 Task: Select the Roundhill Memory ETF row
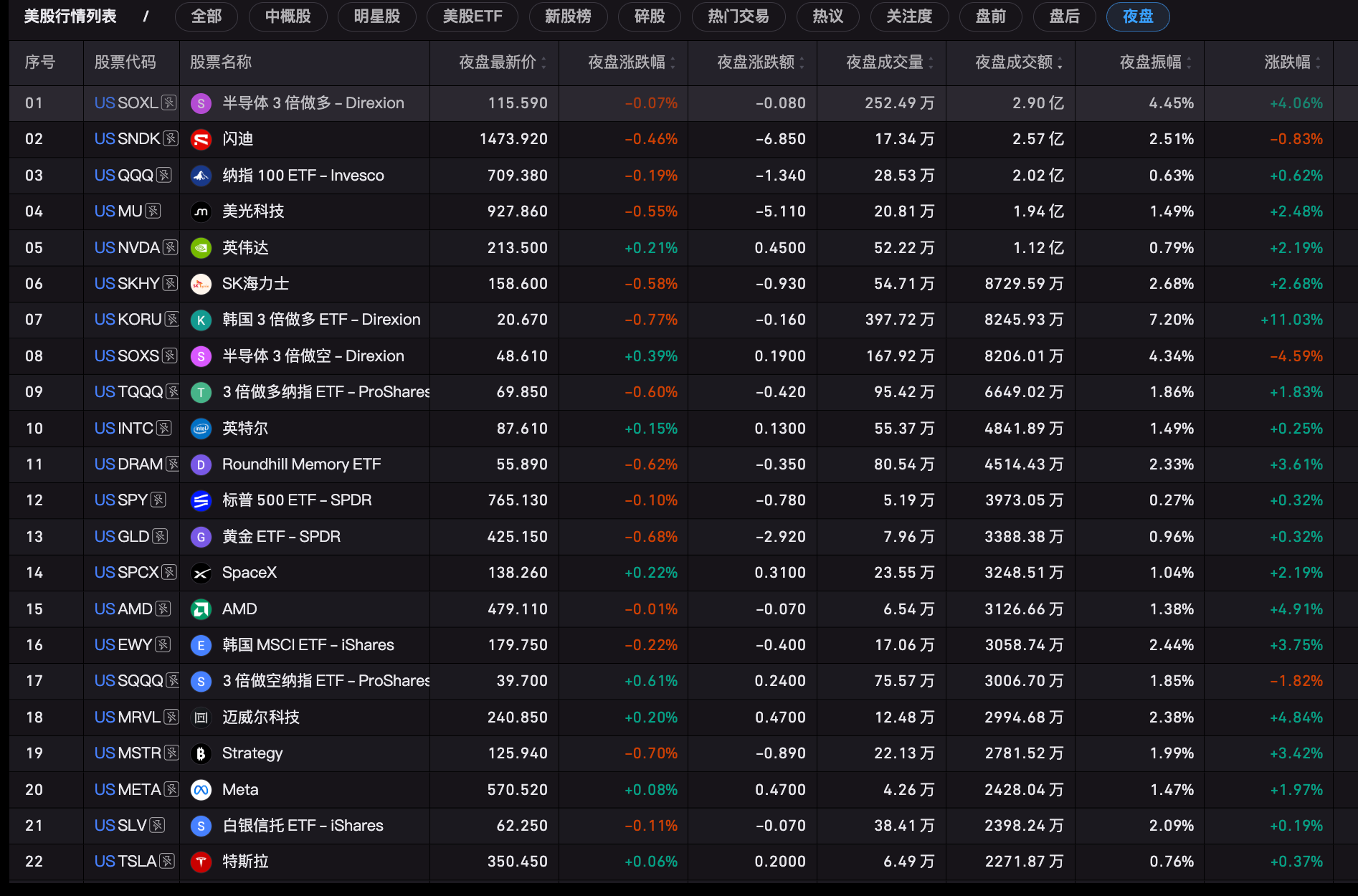coord(671,464)
